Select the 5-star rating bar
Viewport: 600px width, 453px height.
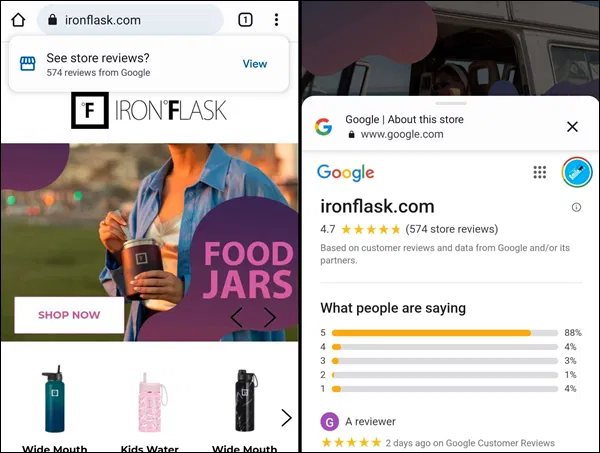(x=445, y=333)
